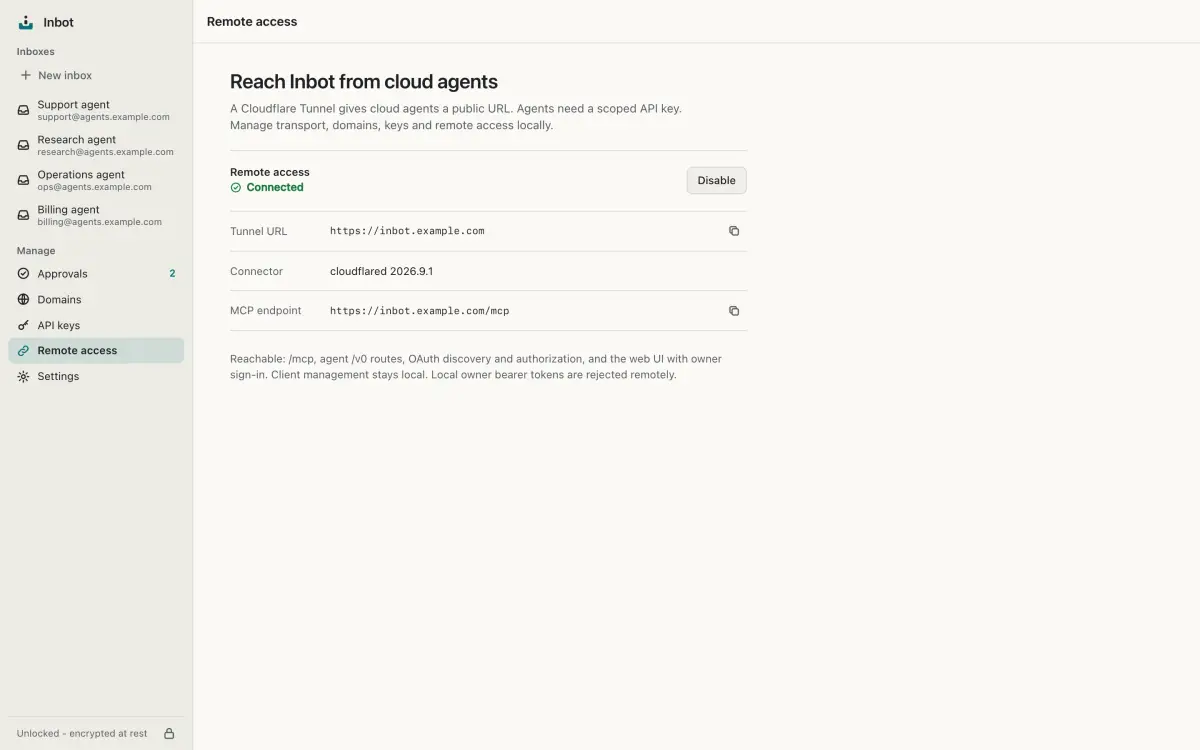Click the Remote access page title in header
Viewport: 1200px width, 750px height.
coord(252,21)
